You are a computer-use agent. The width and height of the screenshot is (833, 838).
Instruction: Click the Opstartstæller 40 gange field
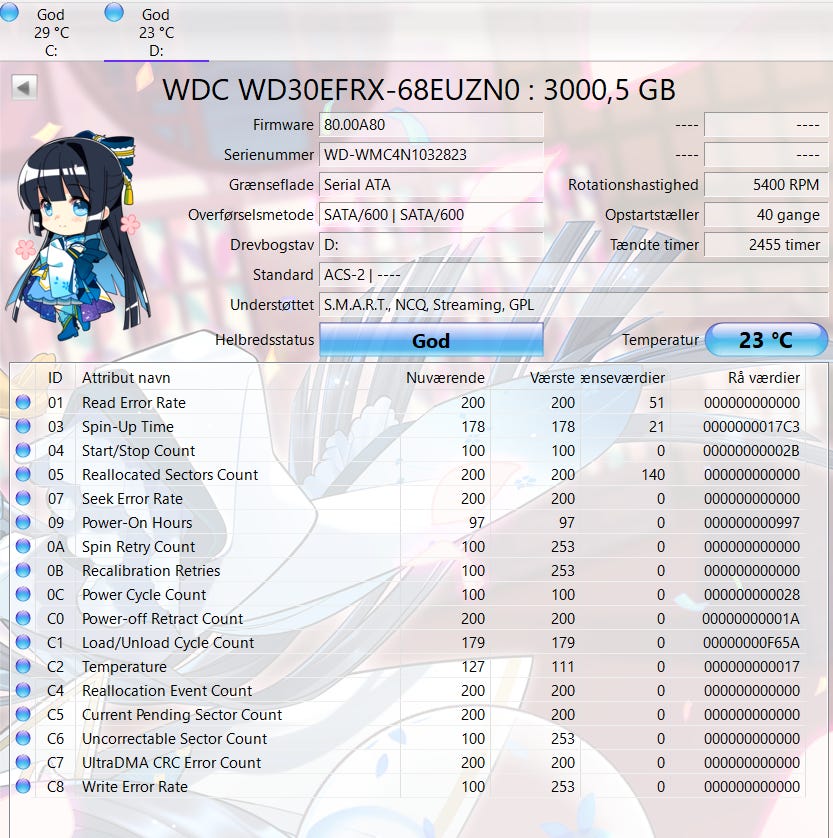tap(766, 215)
